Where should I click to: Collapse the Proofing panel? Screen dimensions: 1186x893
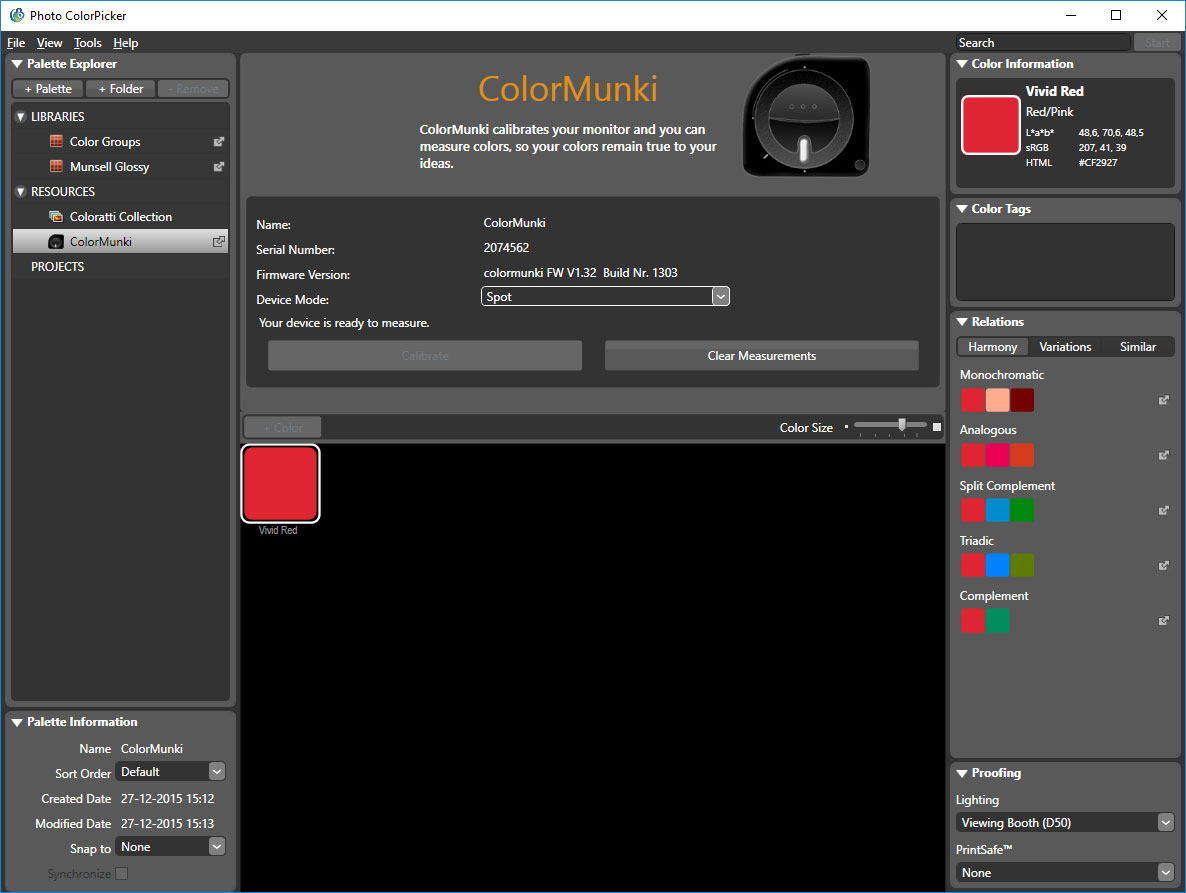pos(962,774)
